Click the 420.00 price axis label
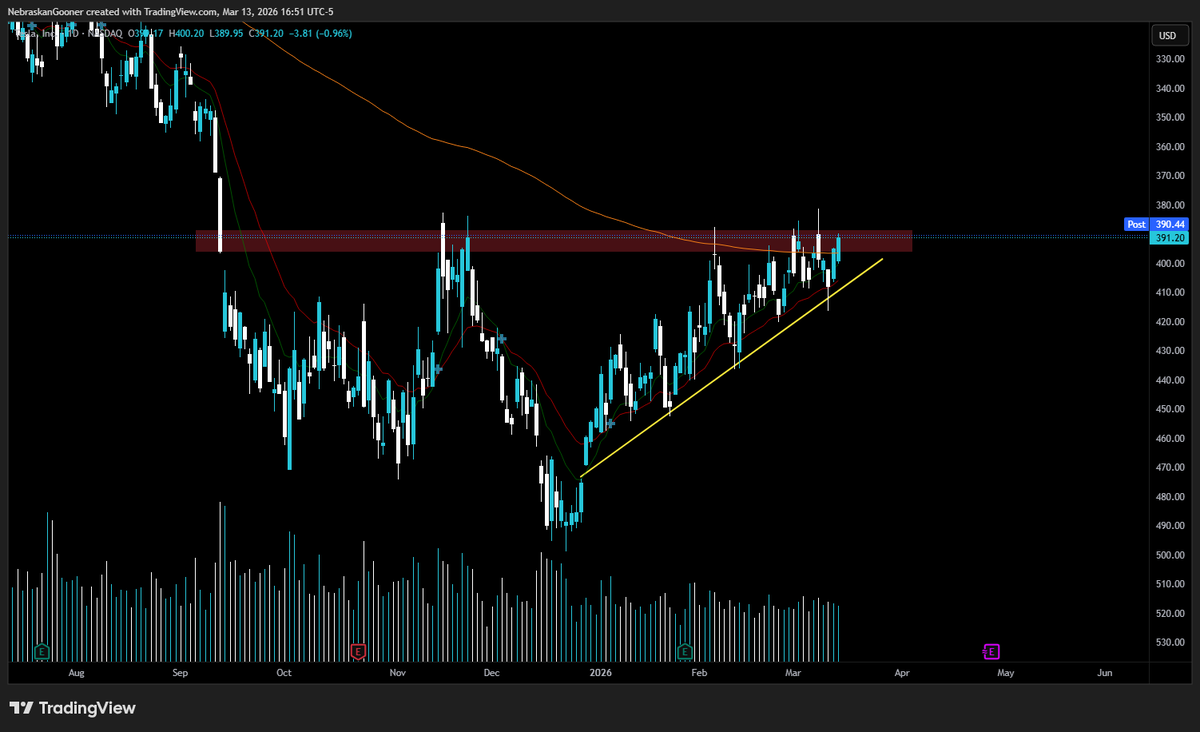1200x732 pixels. coord(1169,322)
